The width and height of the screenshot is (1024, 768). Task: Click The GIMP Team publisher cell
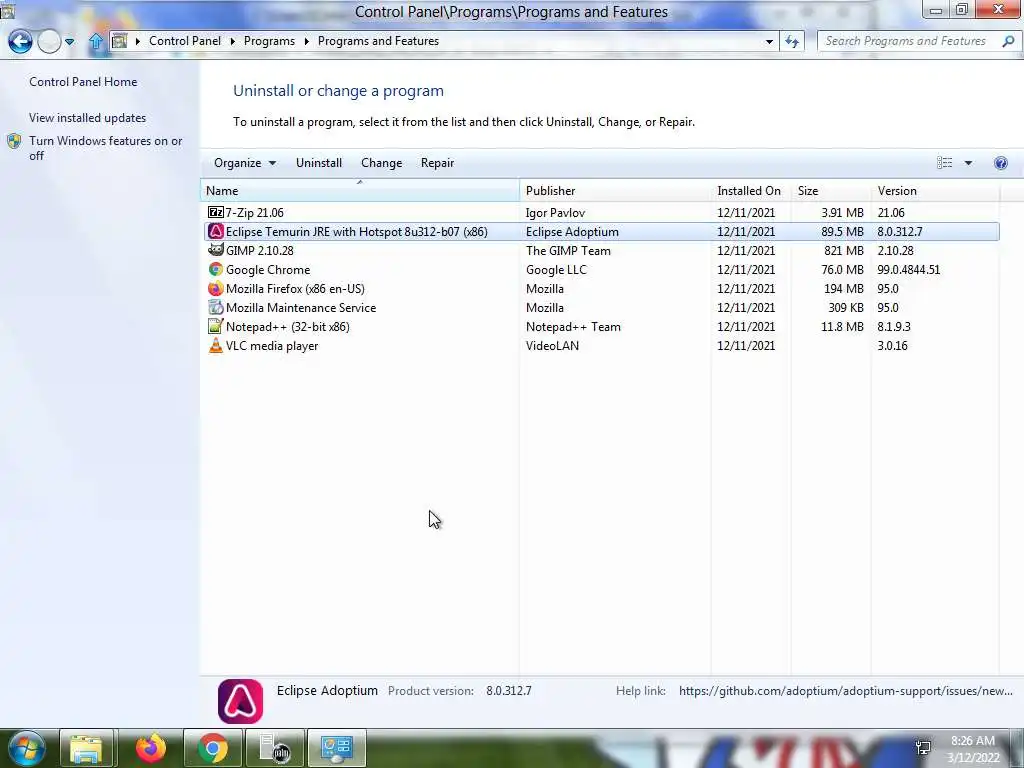568,250
